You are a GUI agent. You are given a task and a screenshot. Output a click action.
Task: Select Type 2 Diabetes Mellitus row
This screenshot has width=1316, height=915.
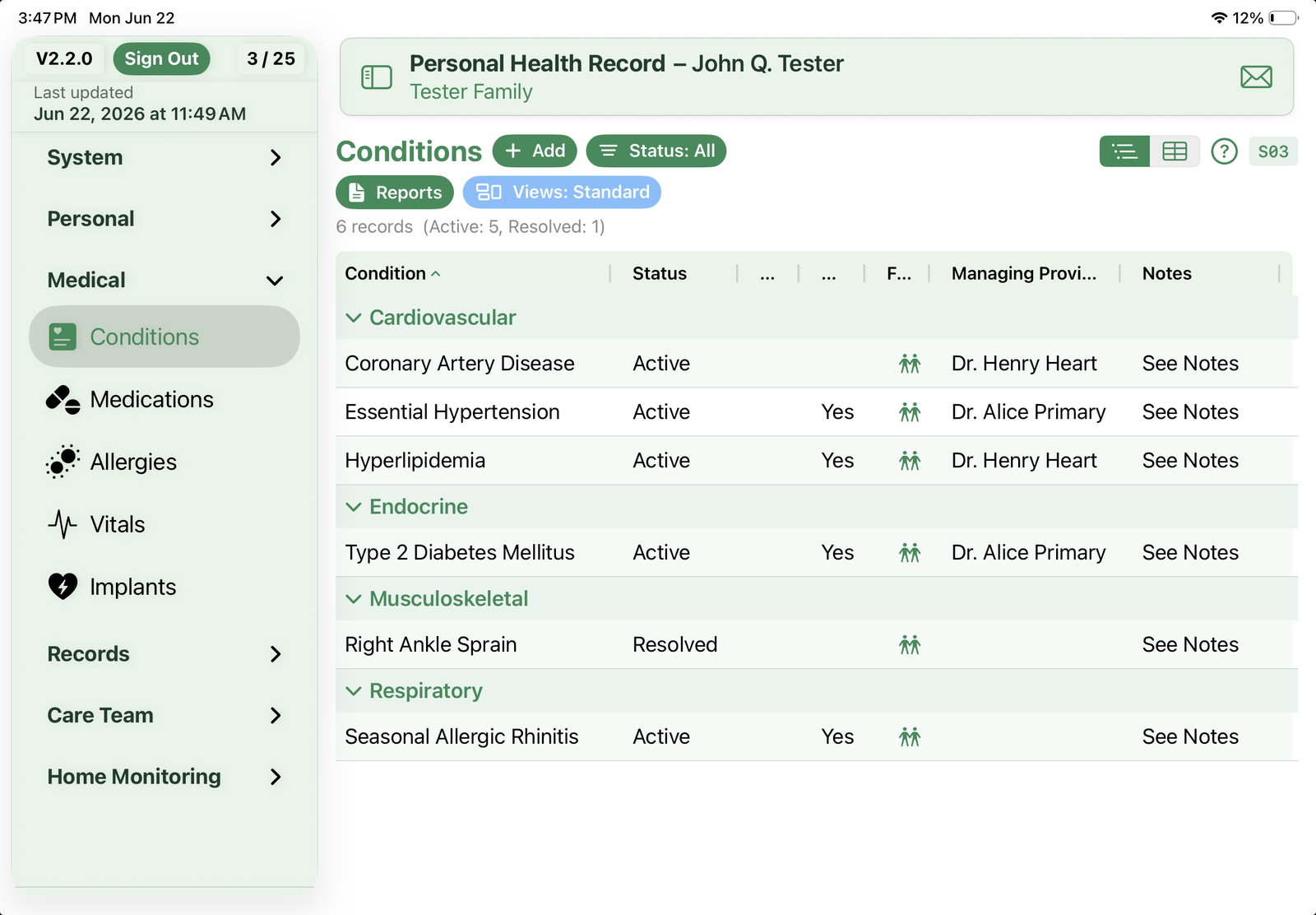point(817,553)
